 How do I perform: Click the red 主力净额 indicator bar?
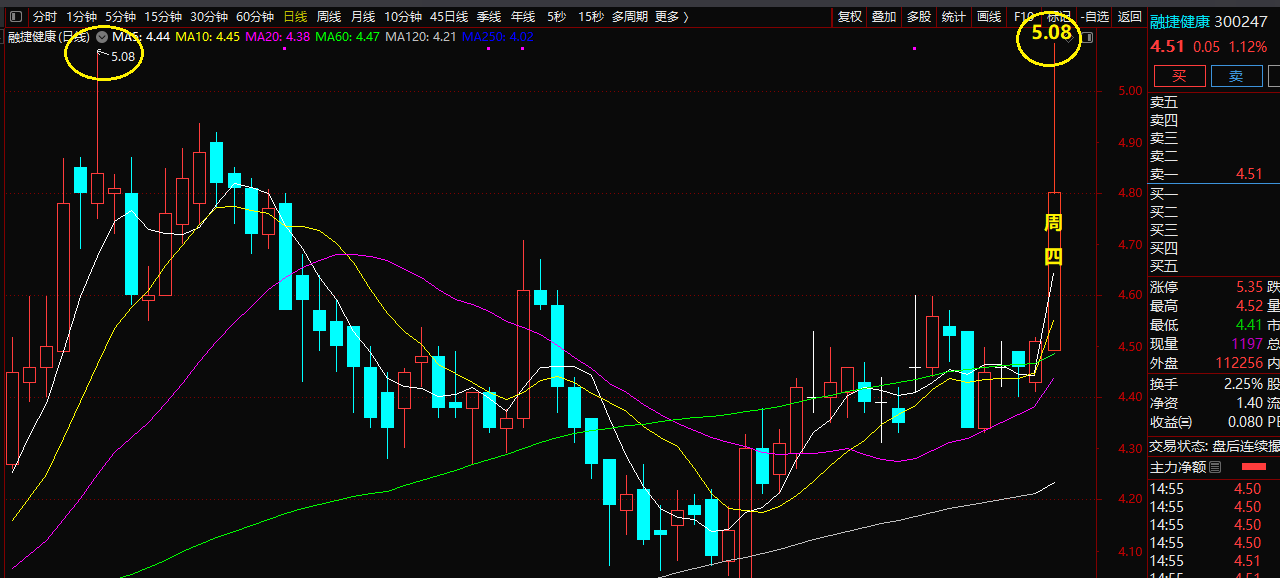(x=1253, y=467)
